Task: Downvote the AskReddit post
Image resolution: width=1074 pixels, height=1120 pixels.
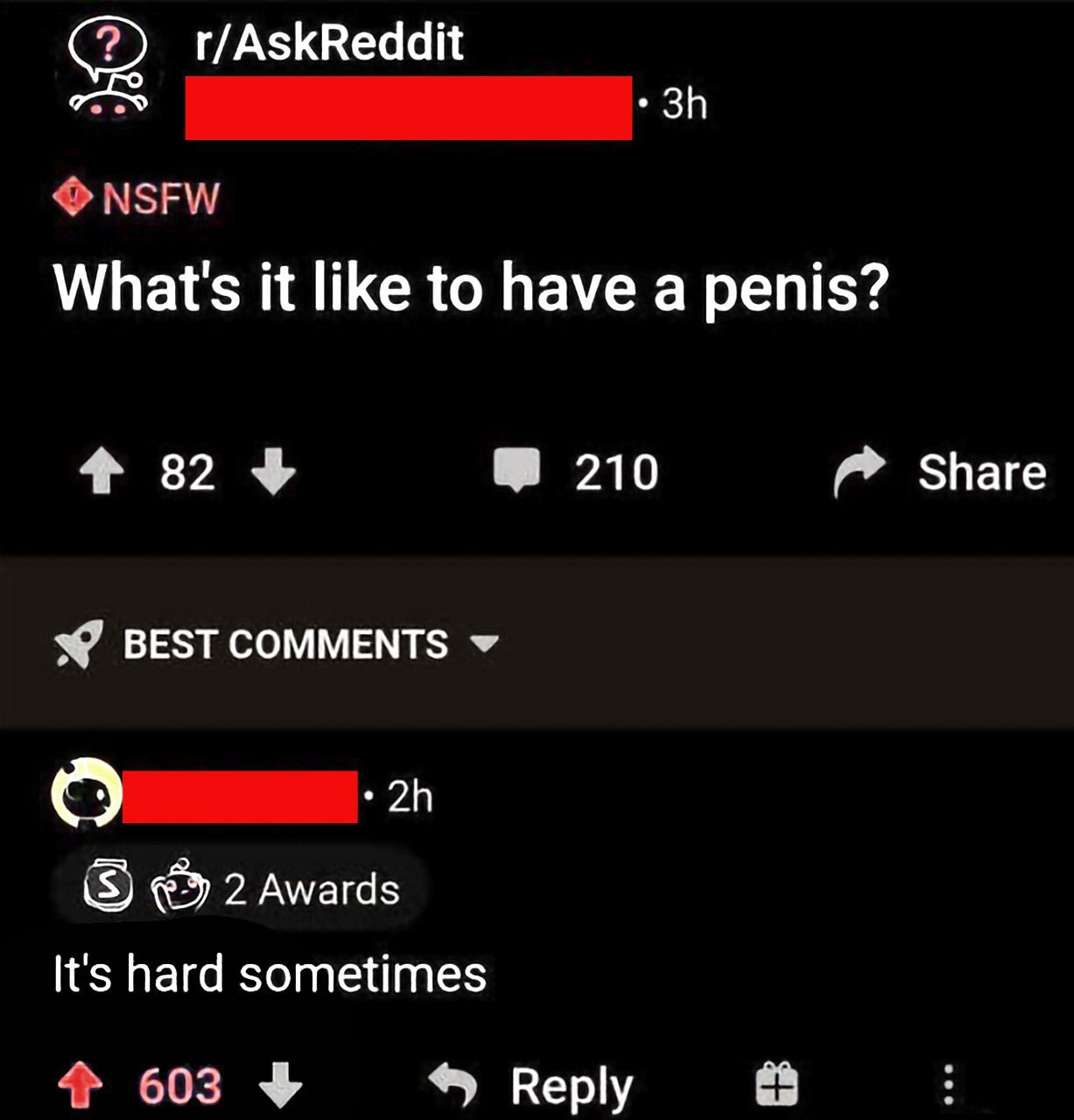Action: coord(273,473)
